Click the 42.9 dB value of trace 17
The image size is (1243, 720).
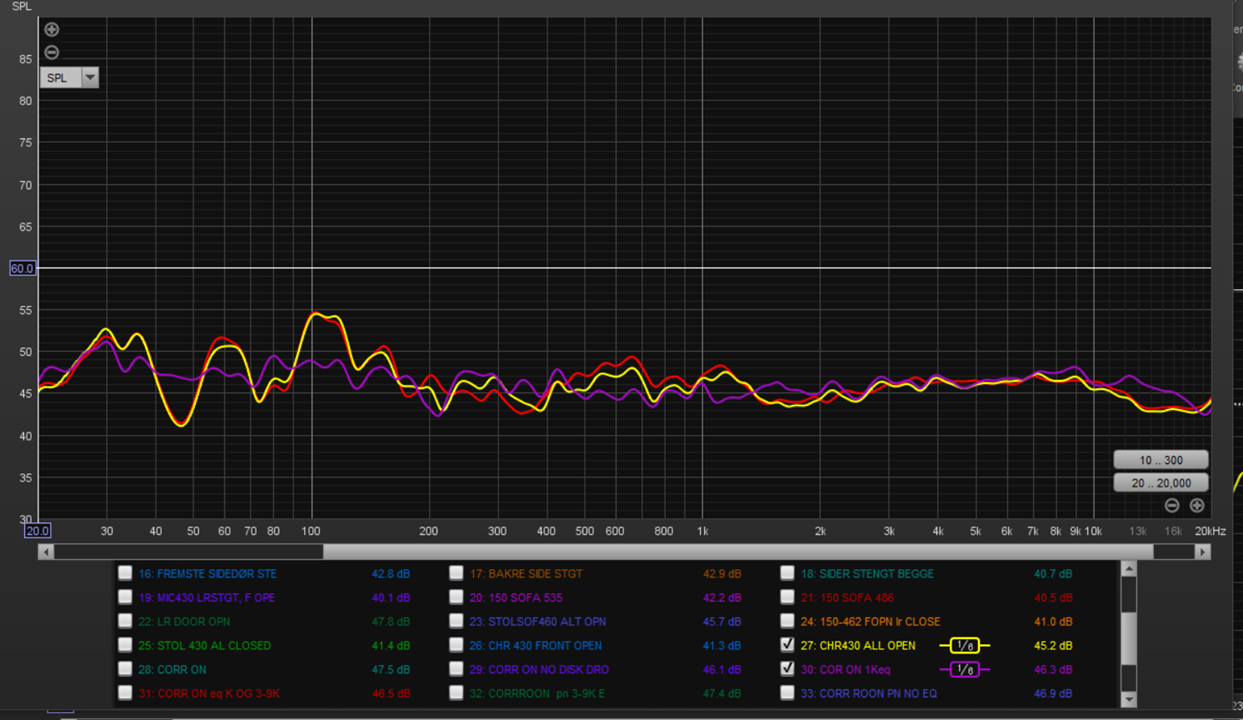722,574
